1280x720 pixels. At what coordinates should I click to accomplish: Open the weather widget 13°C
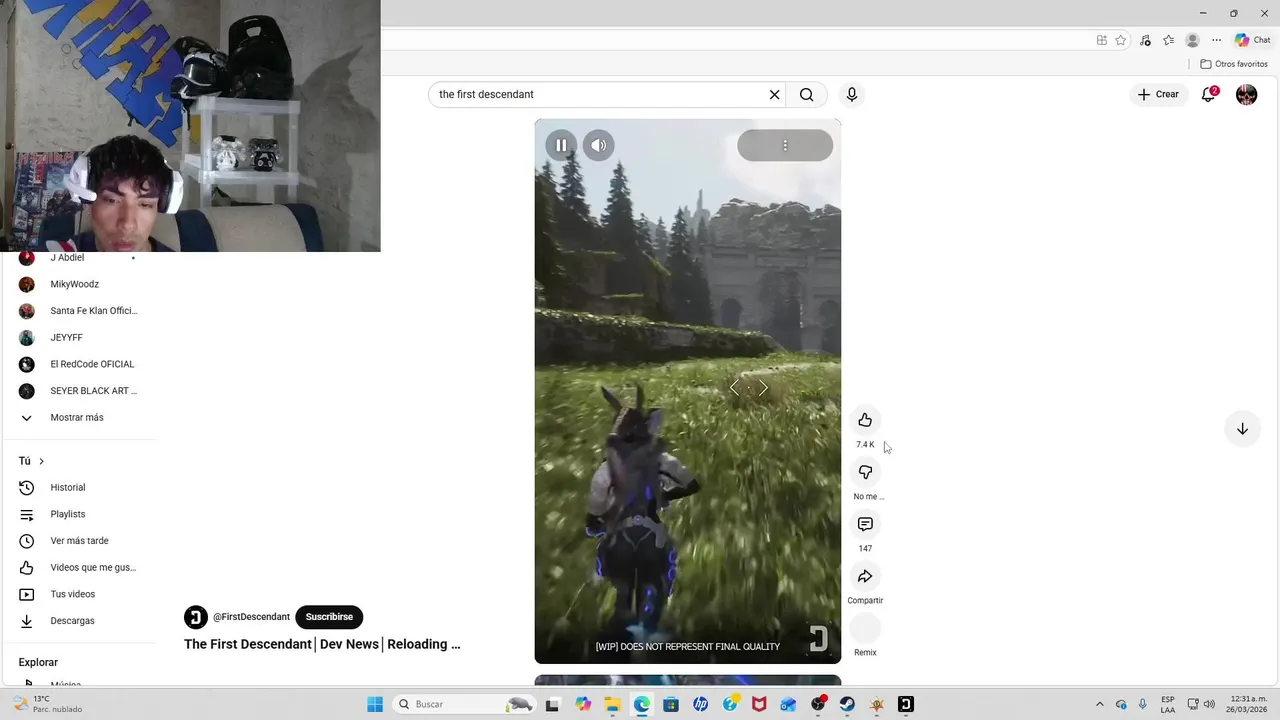pos(48,704)
